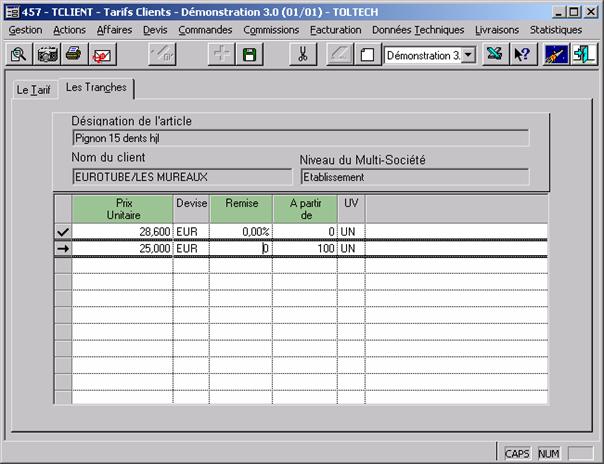The height and width of the screenshot is (464, 604).
Task: Click the camera icon in toolbar
Action: coord(47,55)
